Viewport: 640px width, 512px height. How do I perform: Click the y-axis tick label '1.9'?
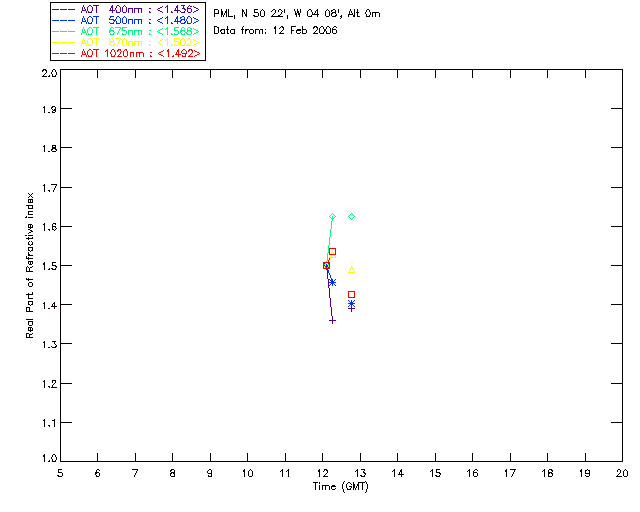tap(49, 109)
